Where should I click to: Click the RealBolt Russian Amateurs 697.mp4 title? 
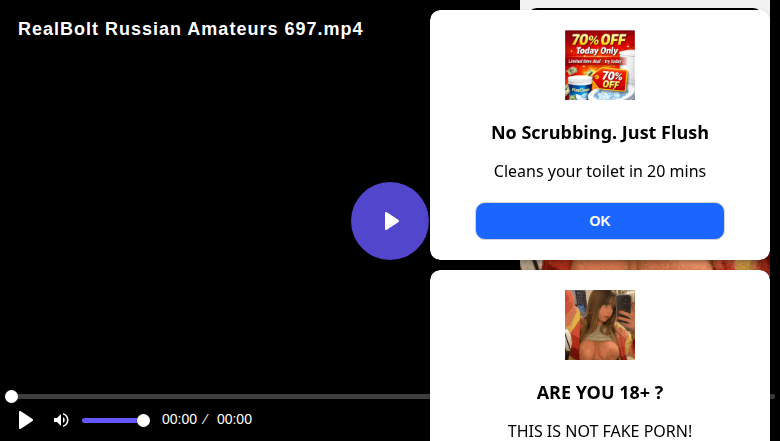191,29
